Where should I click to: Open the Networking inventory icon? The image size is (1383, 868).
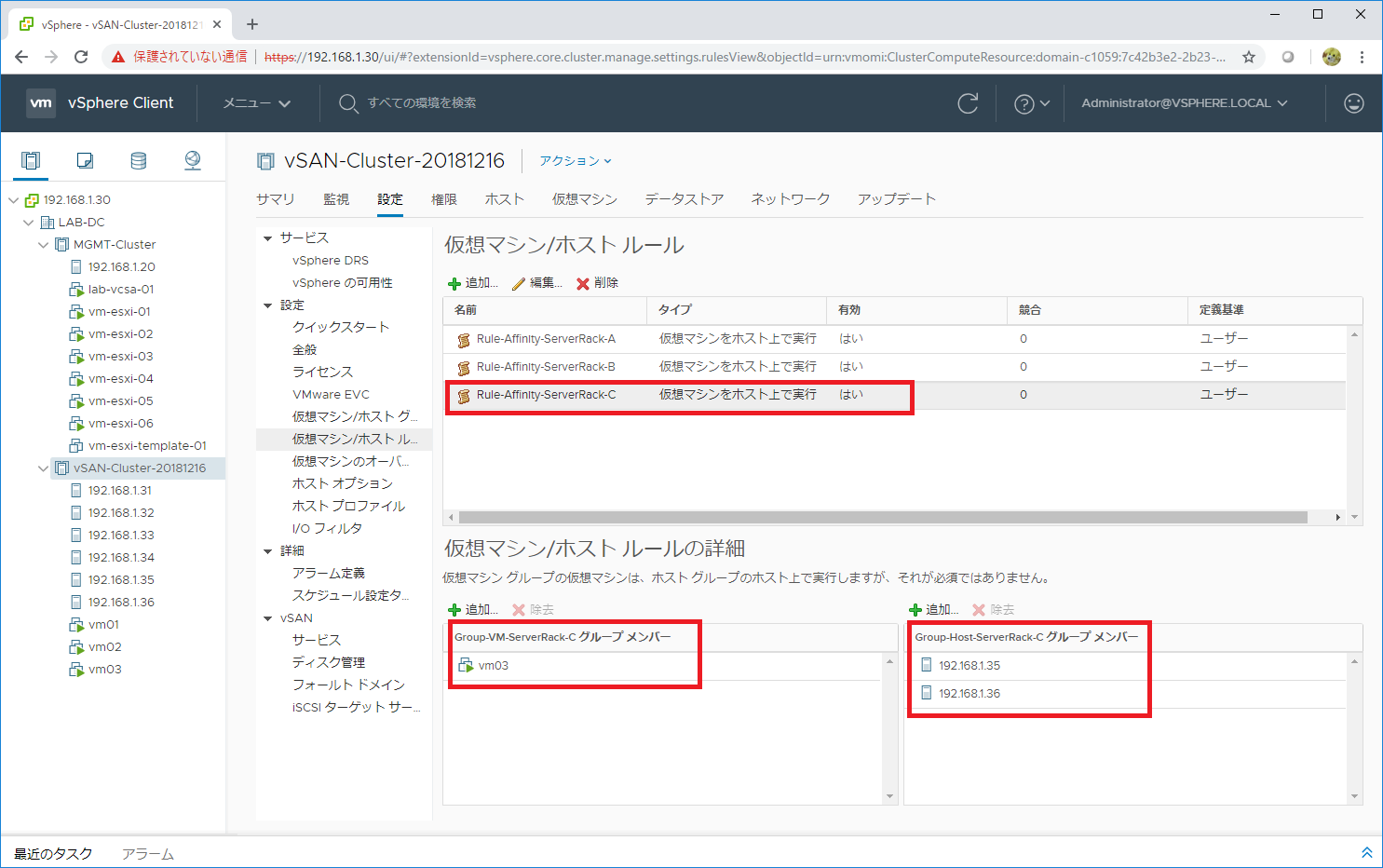193,160
